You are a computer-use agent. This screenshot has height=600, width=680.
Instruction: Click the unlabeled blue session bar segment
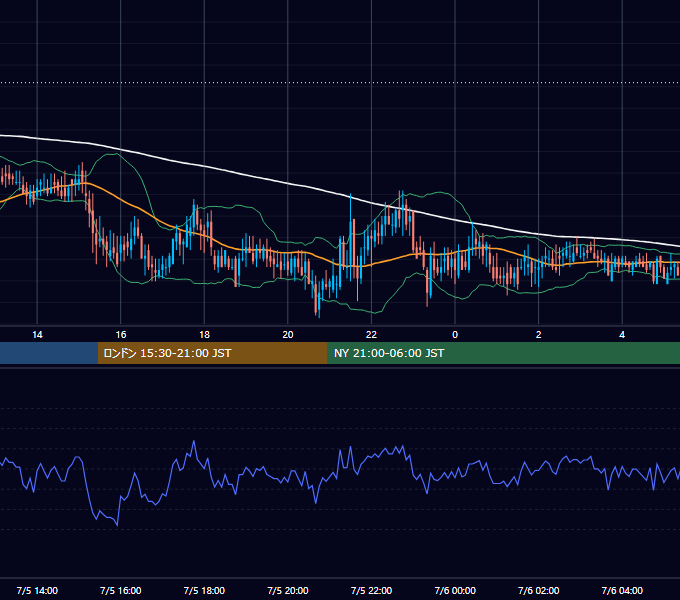tap(49, 353)
